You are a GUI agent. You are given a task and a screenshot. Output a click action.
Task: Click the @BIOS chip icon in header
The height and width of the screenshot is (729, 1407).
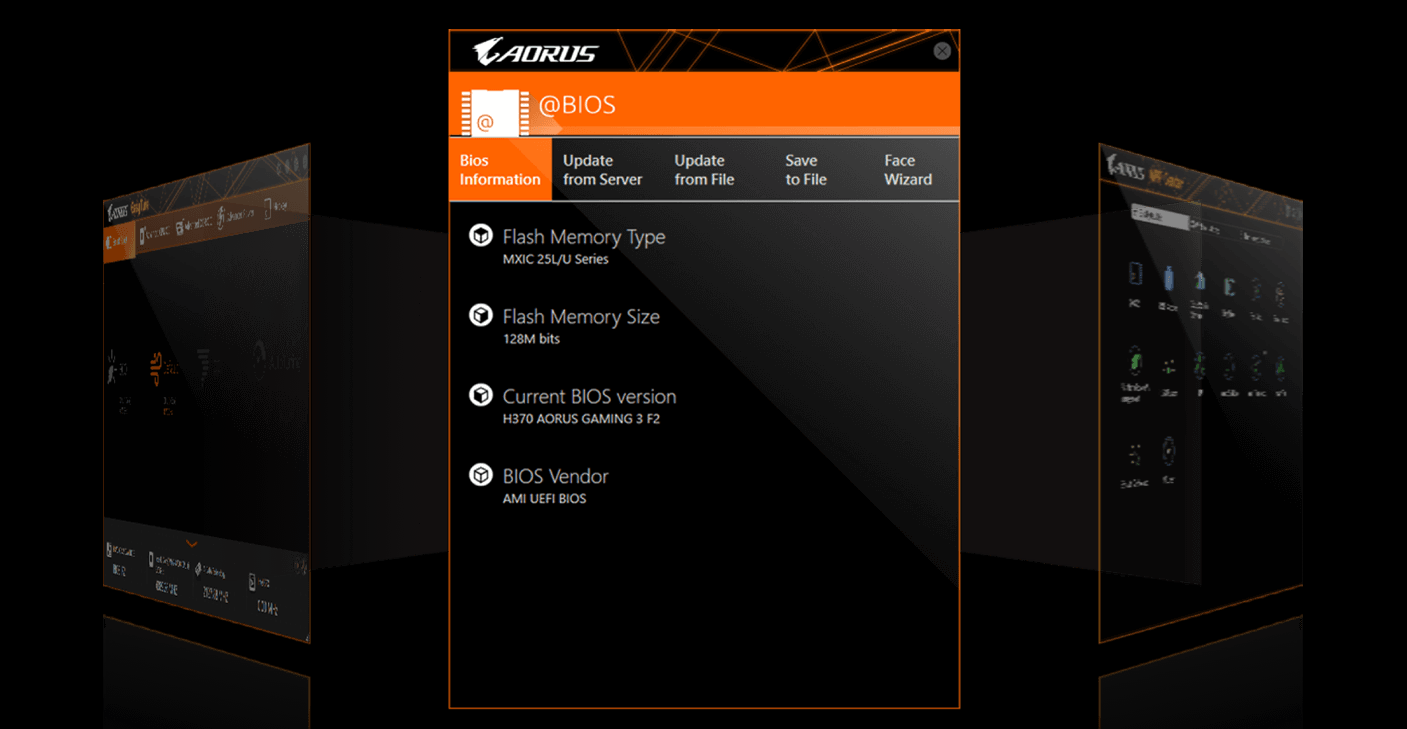494,112
